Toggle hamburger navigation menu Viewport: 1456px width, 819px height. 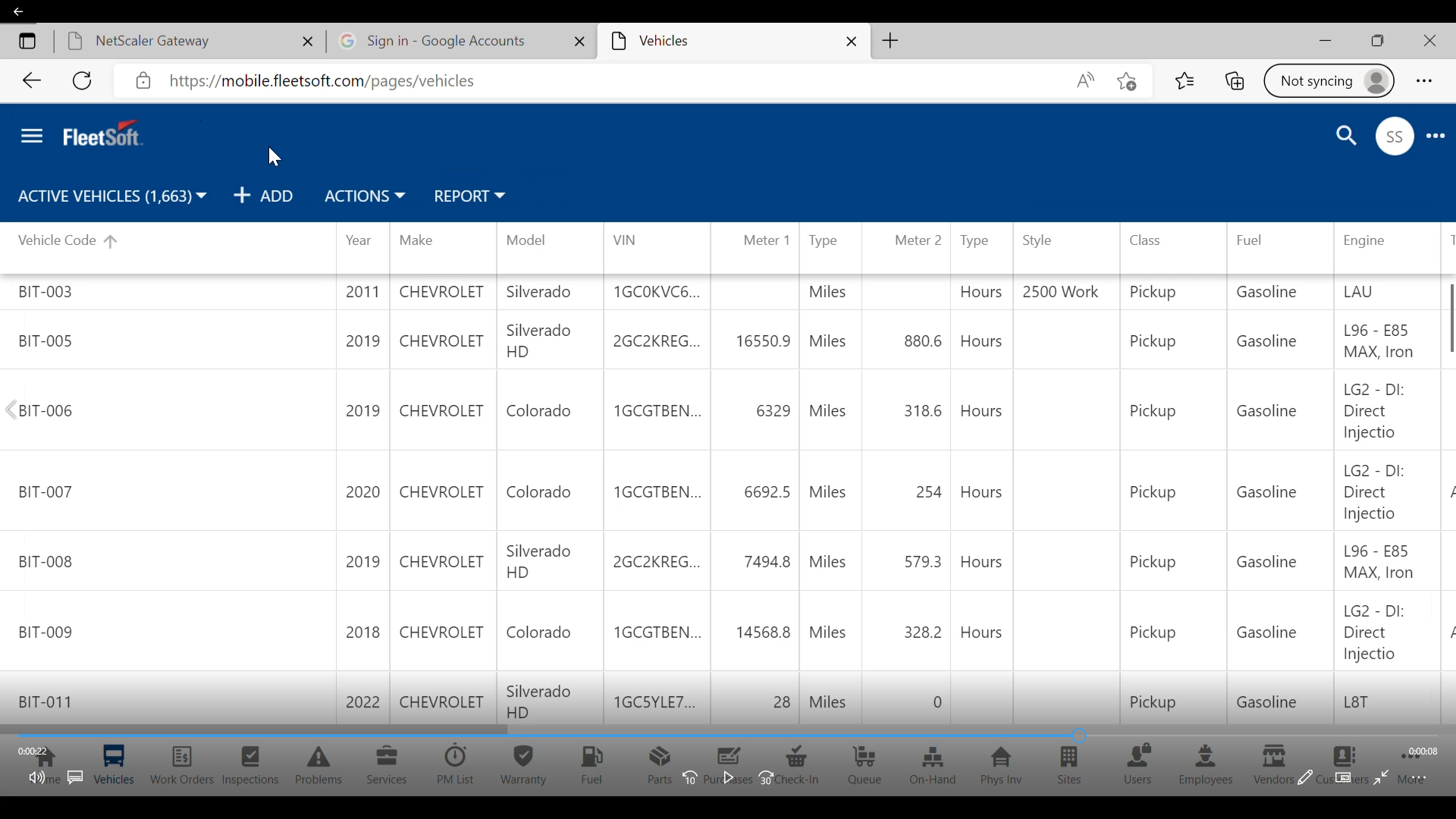32,136
